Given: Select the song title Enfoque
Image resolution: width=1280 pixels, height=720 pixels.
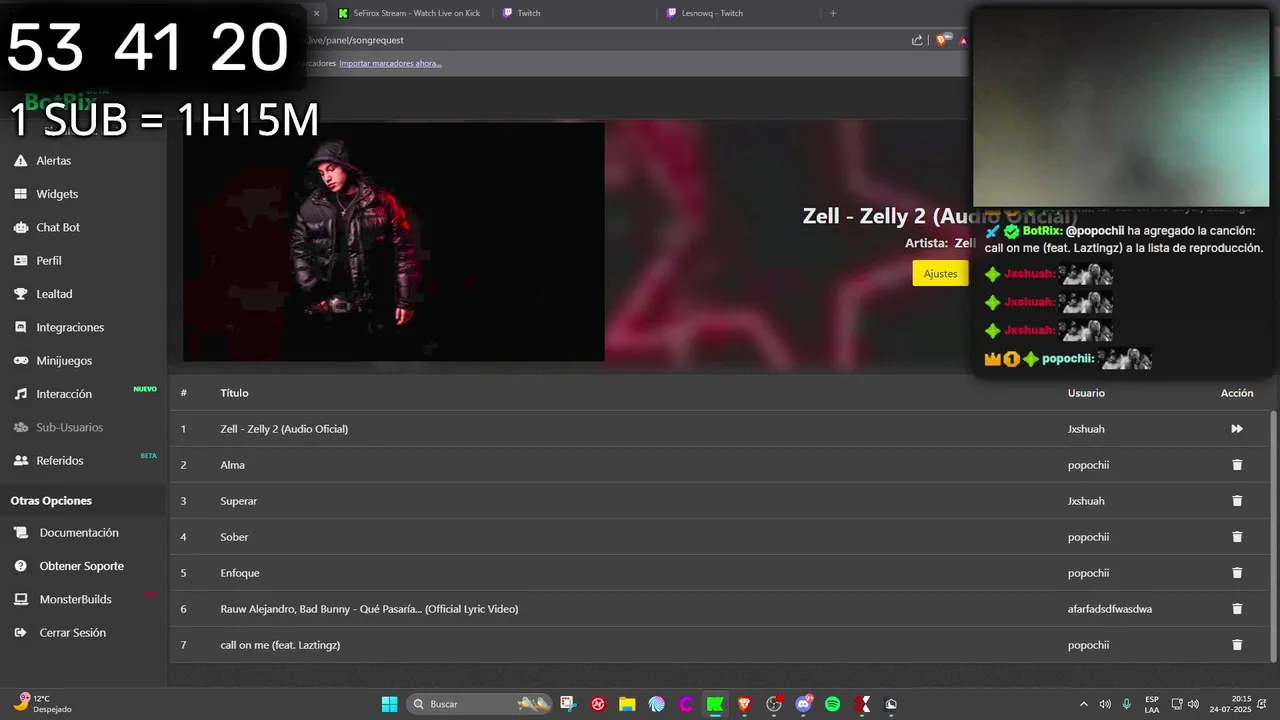Looking at the screenshot, I should pyautogui.click(x=240, y=573).
